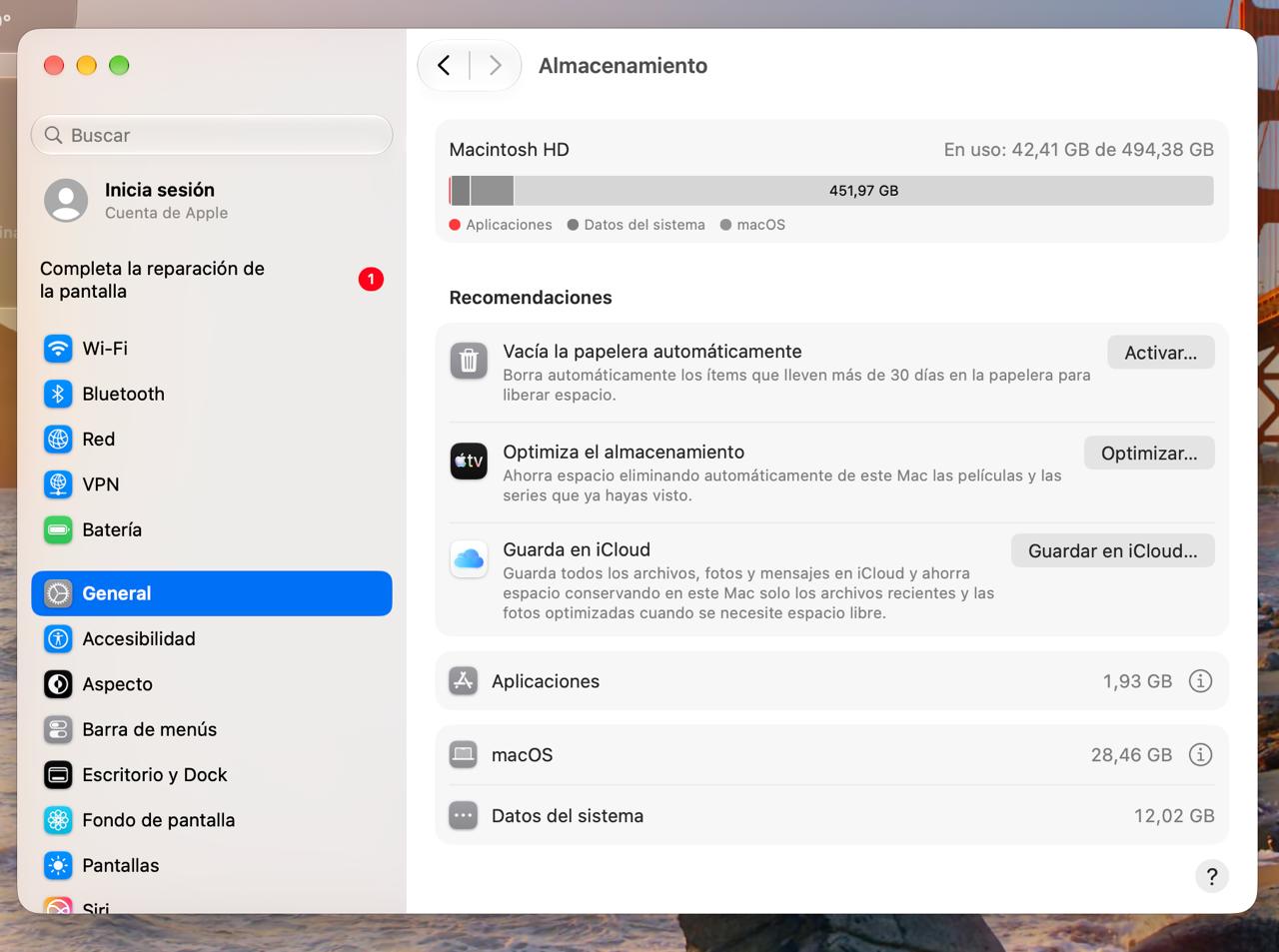Image resolution: width=1279 pixels, height=952 pixels.
Task: Click the Recomendaciones heading
Action: coord(531,298)
